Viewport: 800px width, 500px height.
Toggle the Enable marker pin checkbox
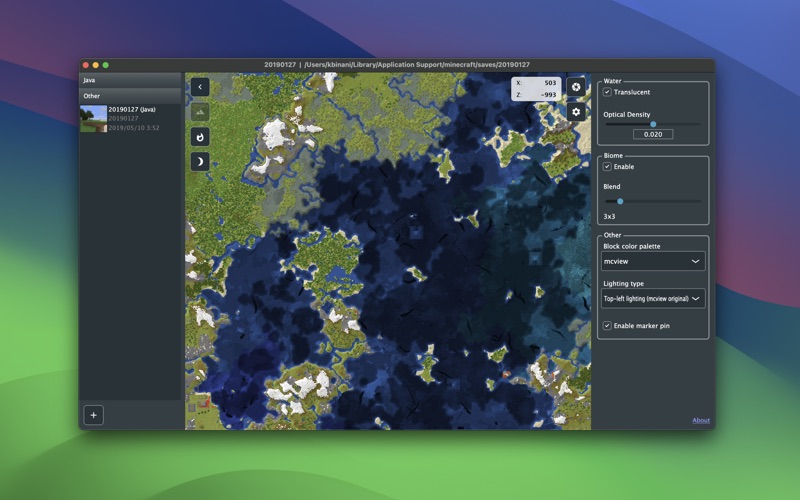(x=607, y=326)
